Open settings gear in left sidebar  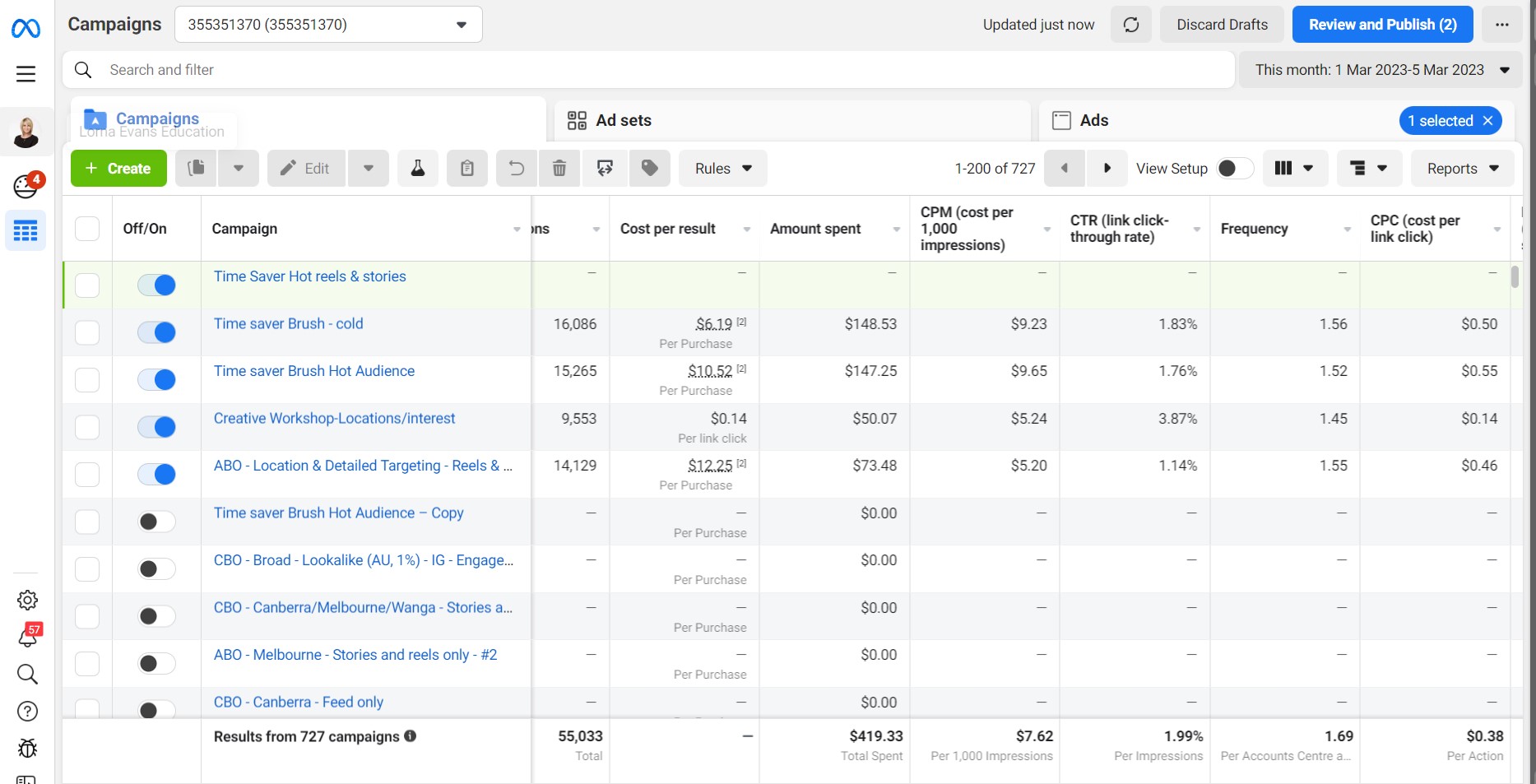click(27, 600)
